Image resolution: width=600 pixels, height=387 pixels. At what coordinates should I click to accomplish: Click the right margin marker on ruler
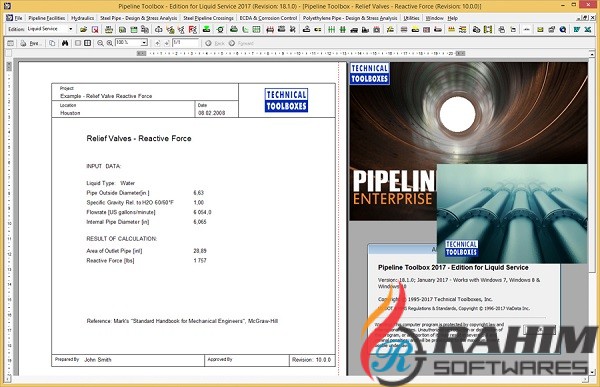[460, 54]
